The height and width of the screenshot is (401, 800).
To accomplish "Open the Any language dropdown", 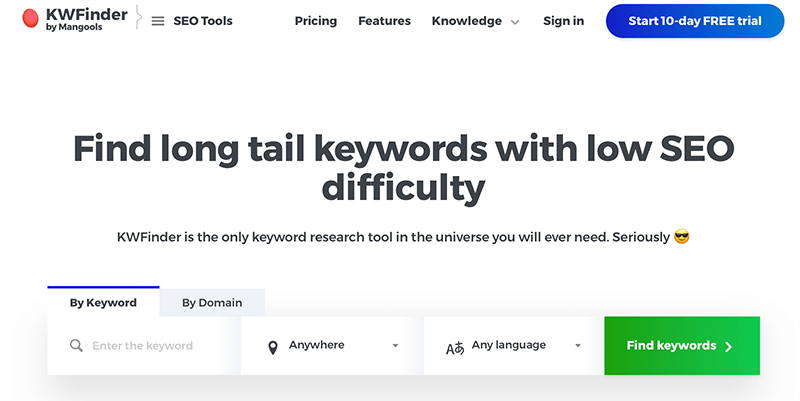I will 514,346.
